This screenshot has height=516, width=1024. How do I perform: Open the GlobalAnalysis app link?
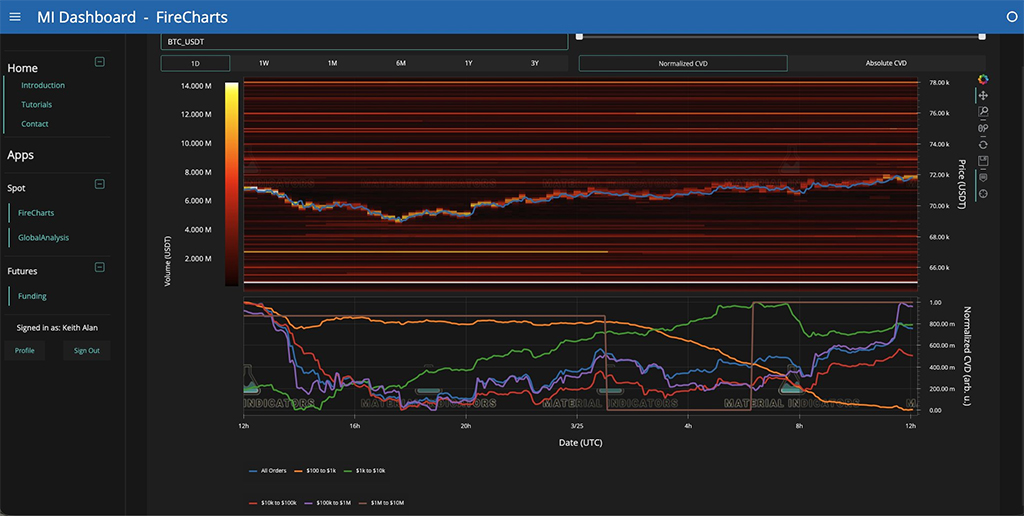coord(43,237)
